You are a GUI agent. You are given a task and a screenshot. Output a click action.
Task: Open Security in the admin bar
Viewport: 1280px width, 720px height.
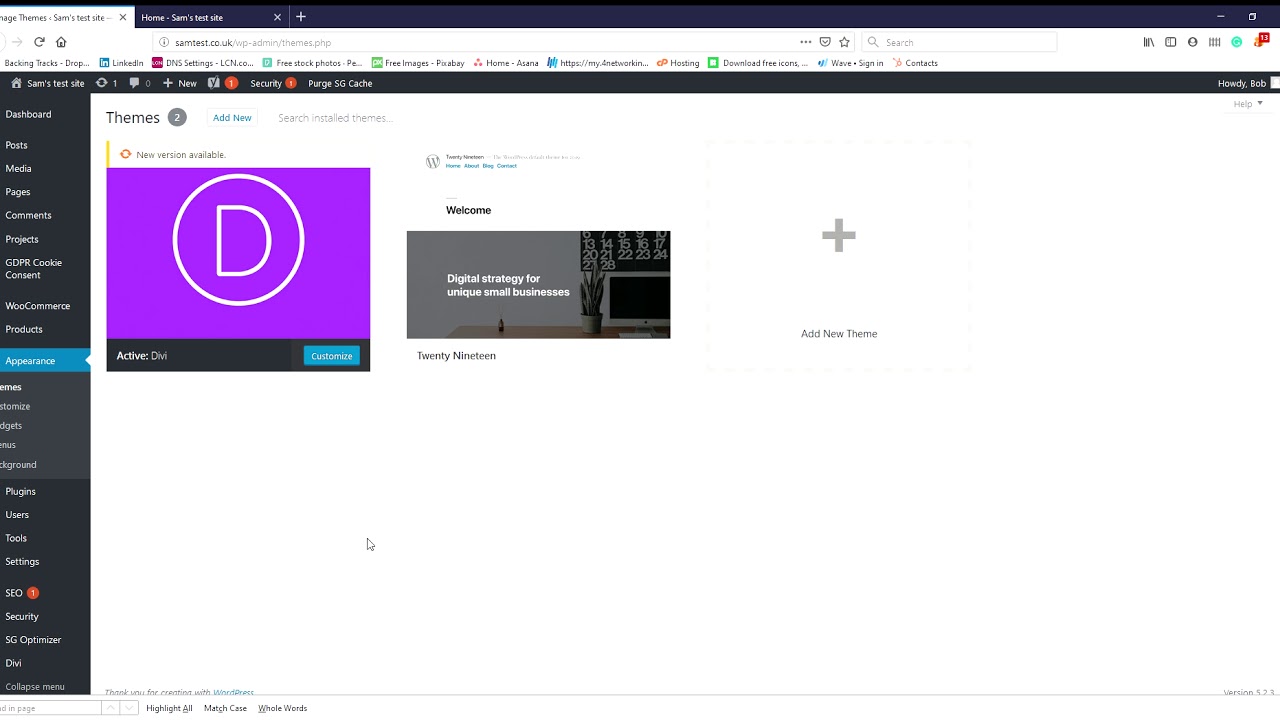tap(273, 83)
